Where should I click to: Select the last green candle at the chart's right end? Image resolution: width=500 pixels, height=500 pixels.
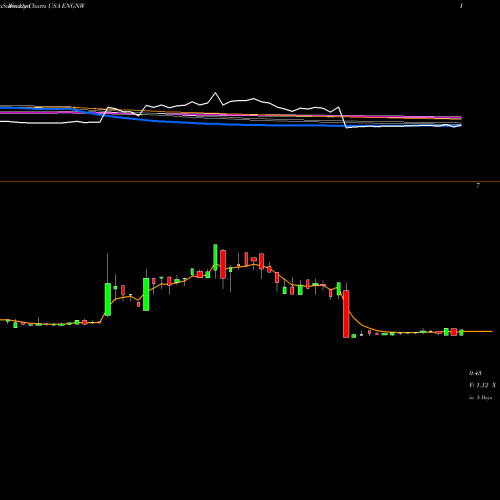coord(461,332)
